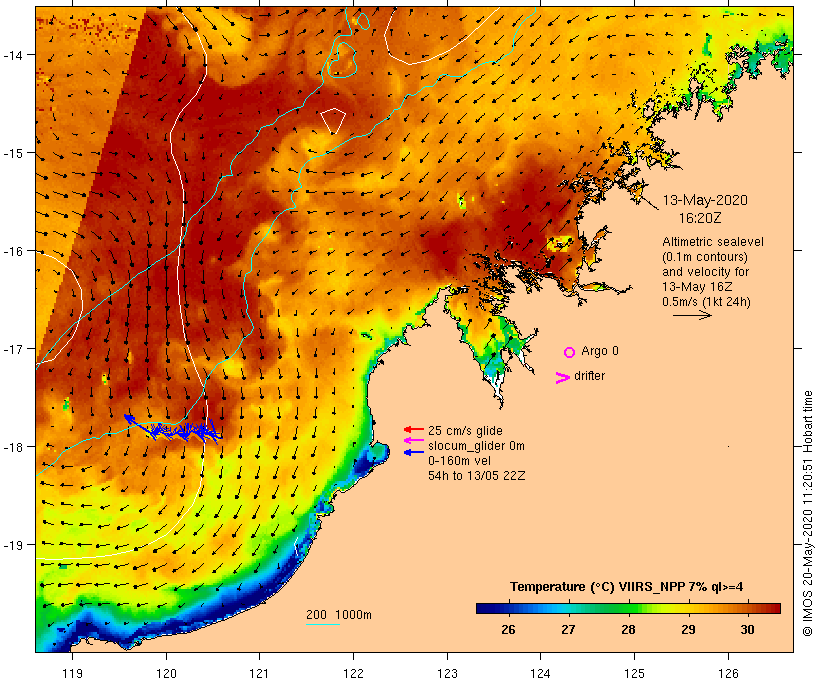This screenshot has width=820, height=680.
Task: Click the latitude axis label -15
Action: point(12,153)
